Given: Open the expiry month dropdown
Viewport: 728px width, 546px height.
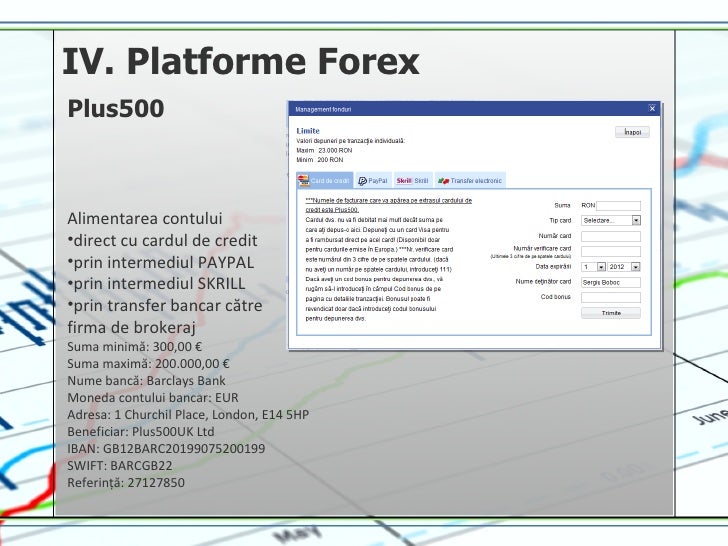Looking at the screenshot, I should coord(594,267).
